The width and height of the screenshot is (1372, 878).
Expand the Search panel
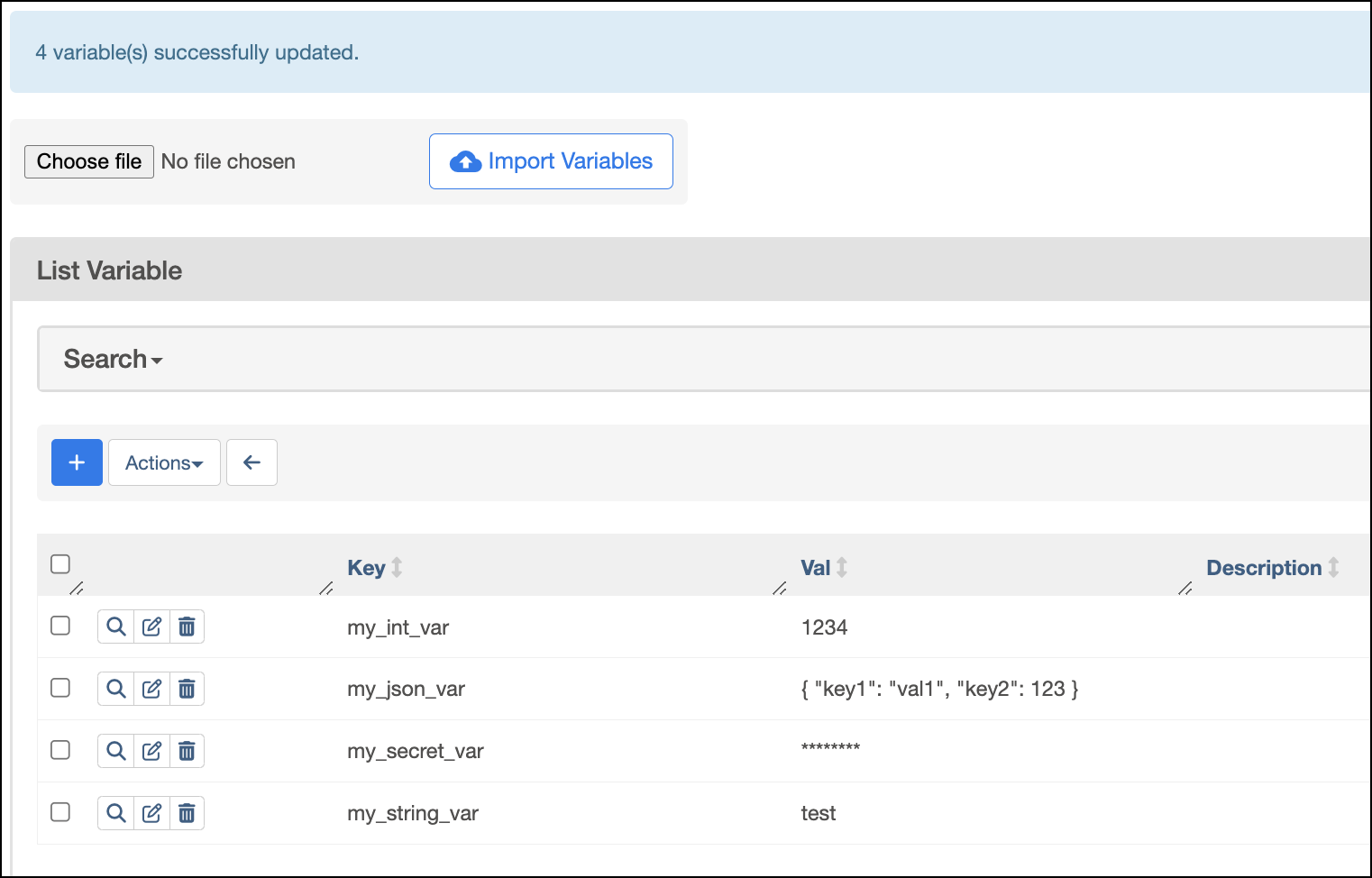pyautogui.click(x=112, y=358)
